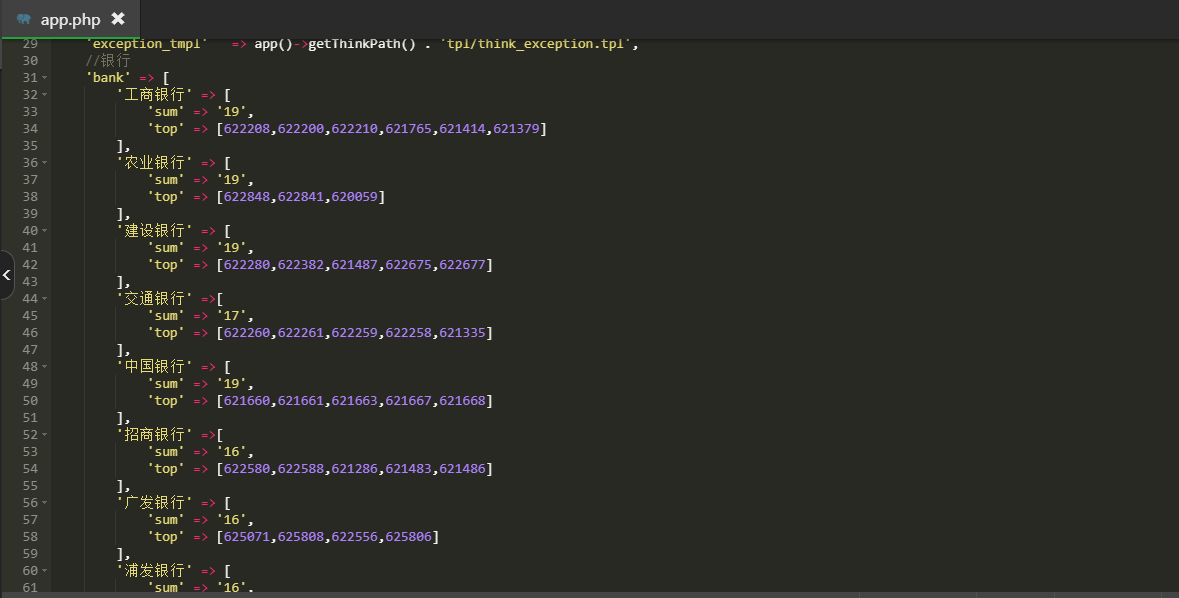Viewport: 1179px width, 598px height.
Task: Collapse the 招商银行 block fold on line 52
Action: [44, 435]
